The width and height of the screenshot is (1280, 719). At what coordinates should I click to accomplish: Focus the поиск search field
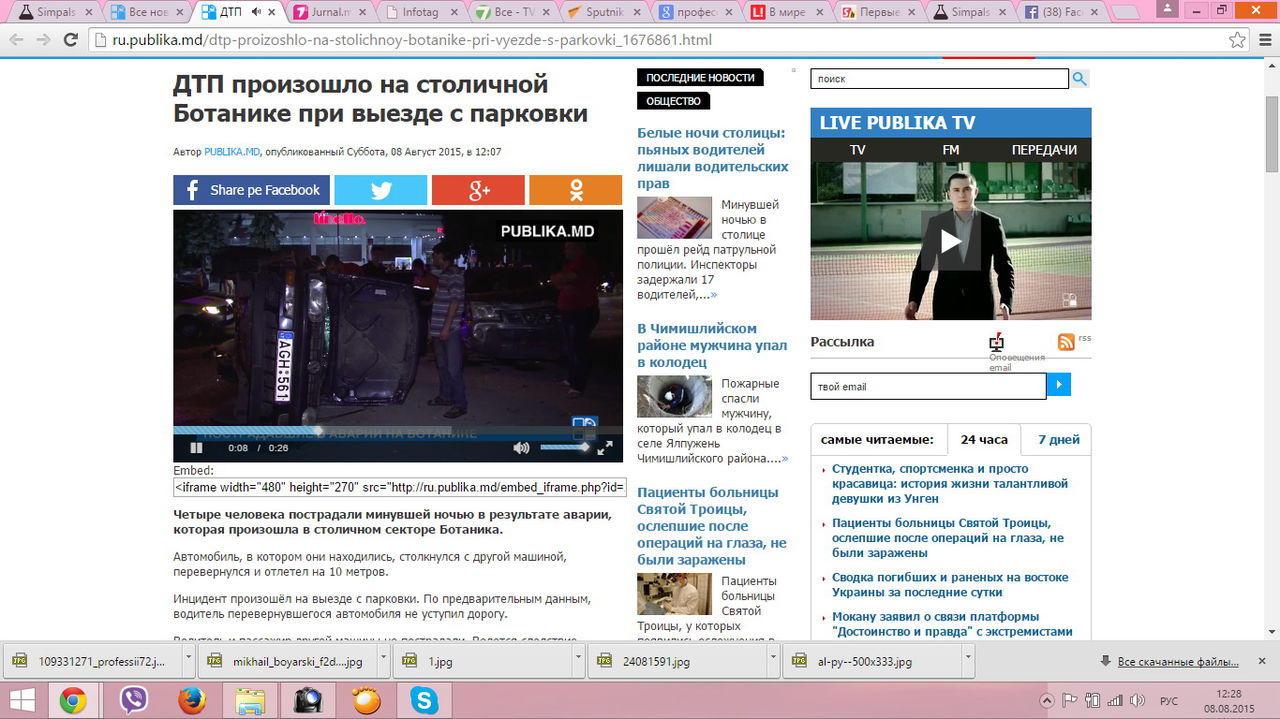(x=939, y=79)
